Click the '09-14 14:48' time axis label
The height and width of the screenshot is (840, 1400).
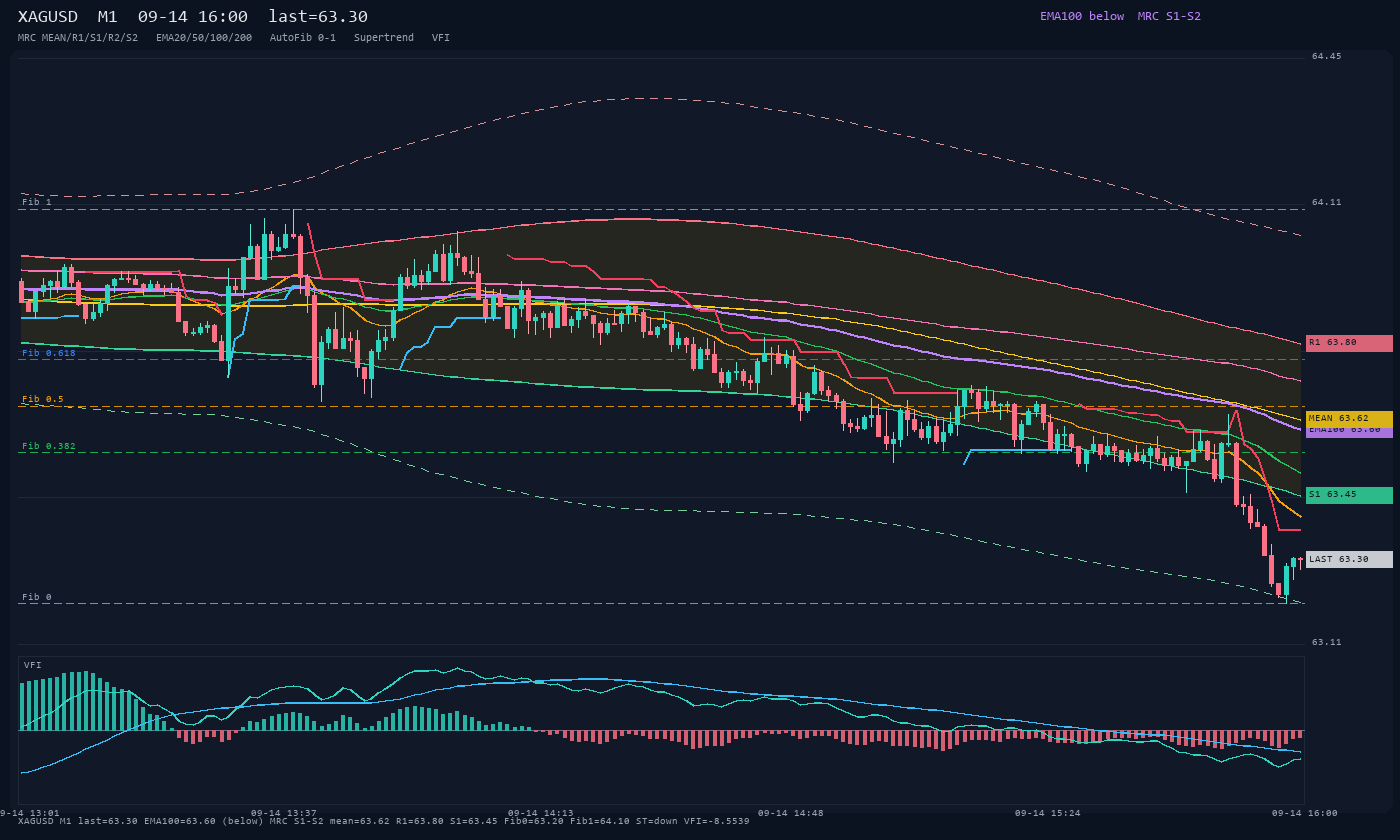tap(791, 813)
